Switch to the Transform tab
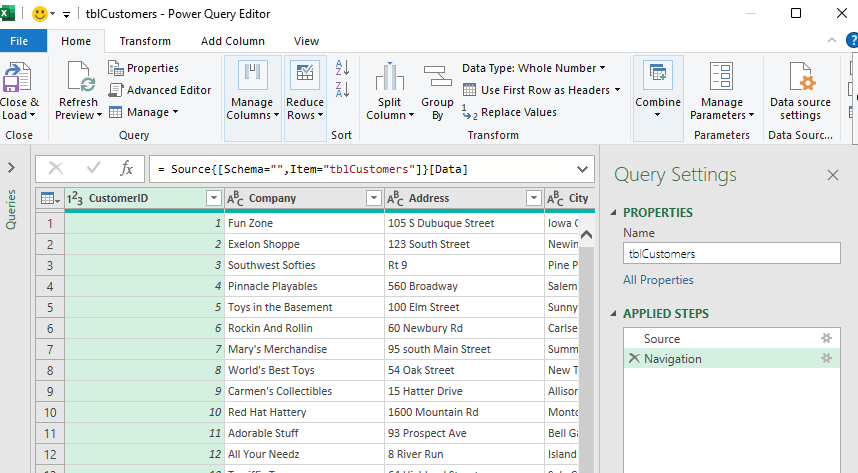 pyautogui.click(x=145, y=41)
